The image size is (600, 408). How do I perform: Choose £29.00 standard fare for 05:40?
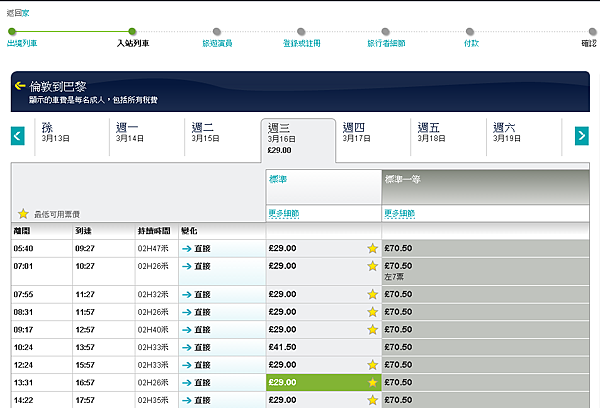point(323,248)
